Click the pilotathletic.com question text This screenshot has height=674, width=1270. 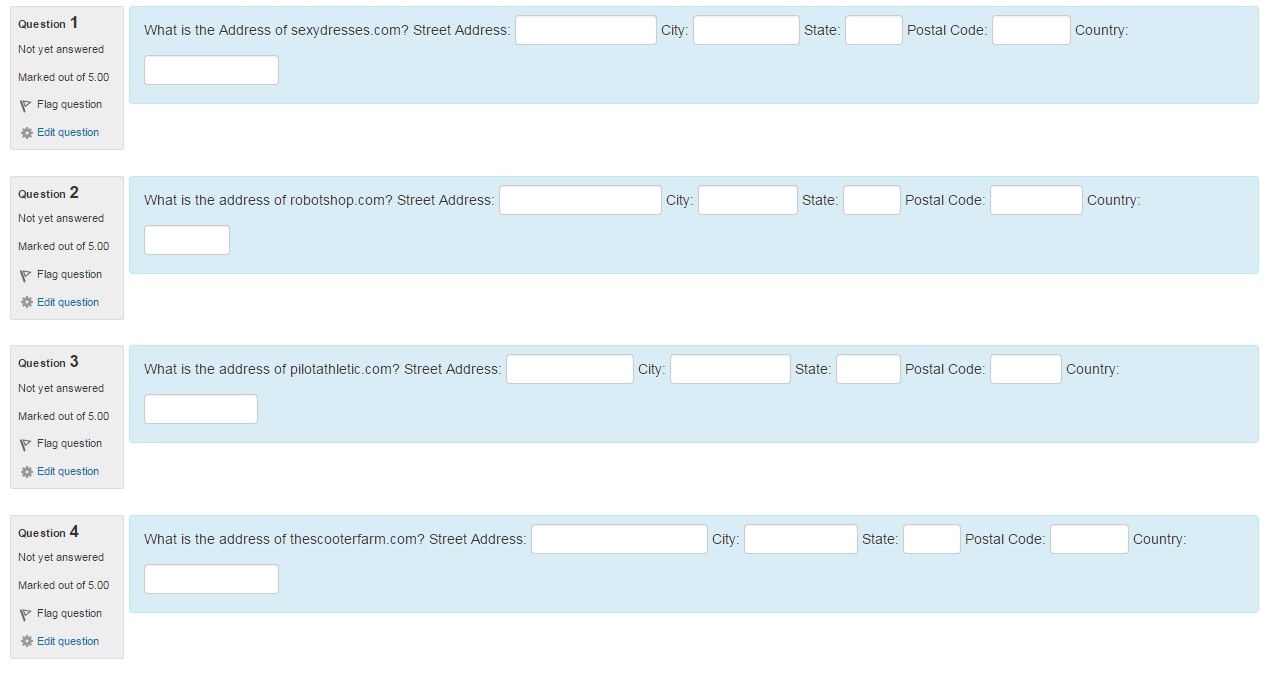click(272, 369)
